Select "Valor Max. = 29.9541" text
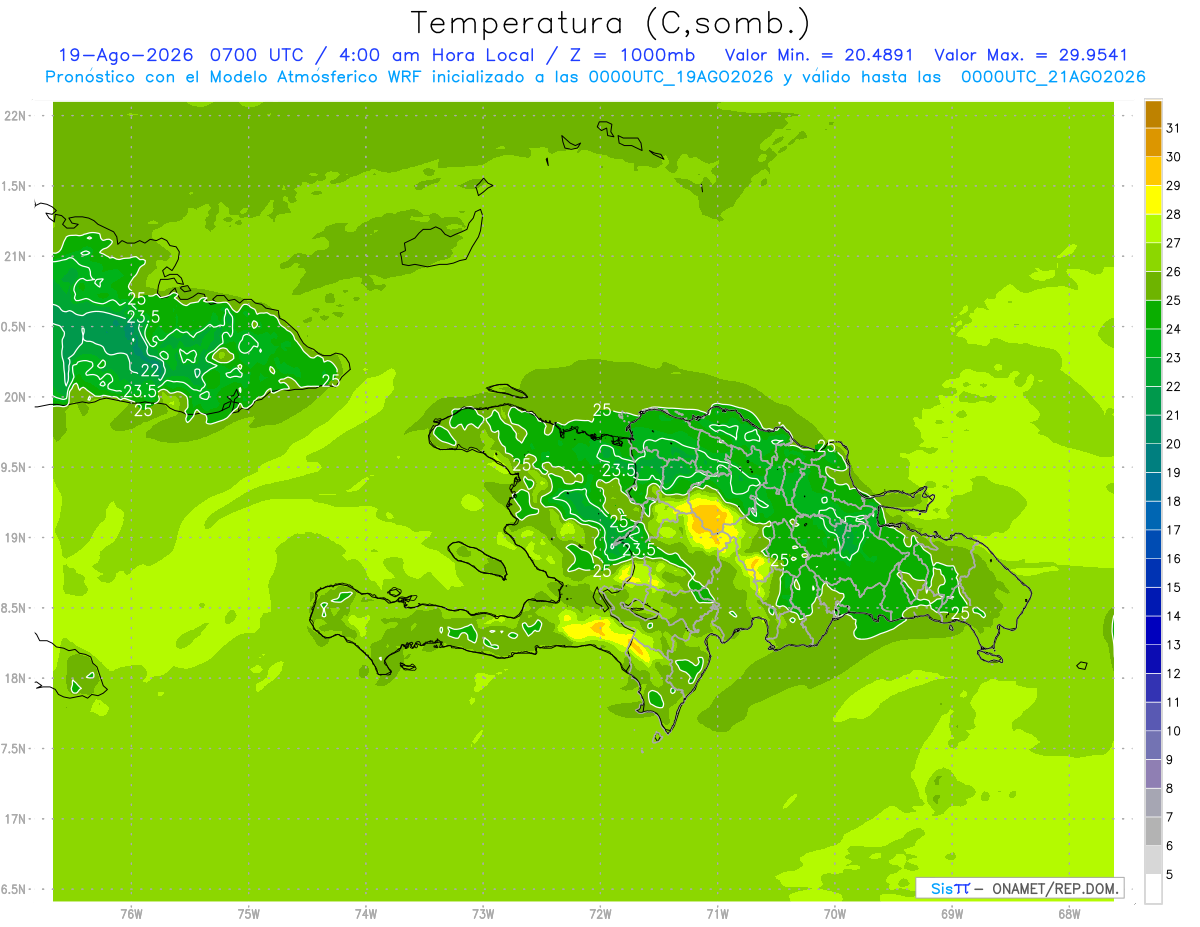Viewport: 1200px width, 927px height. [x=1031, y=56]
